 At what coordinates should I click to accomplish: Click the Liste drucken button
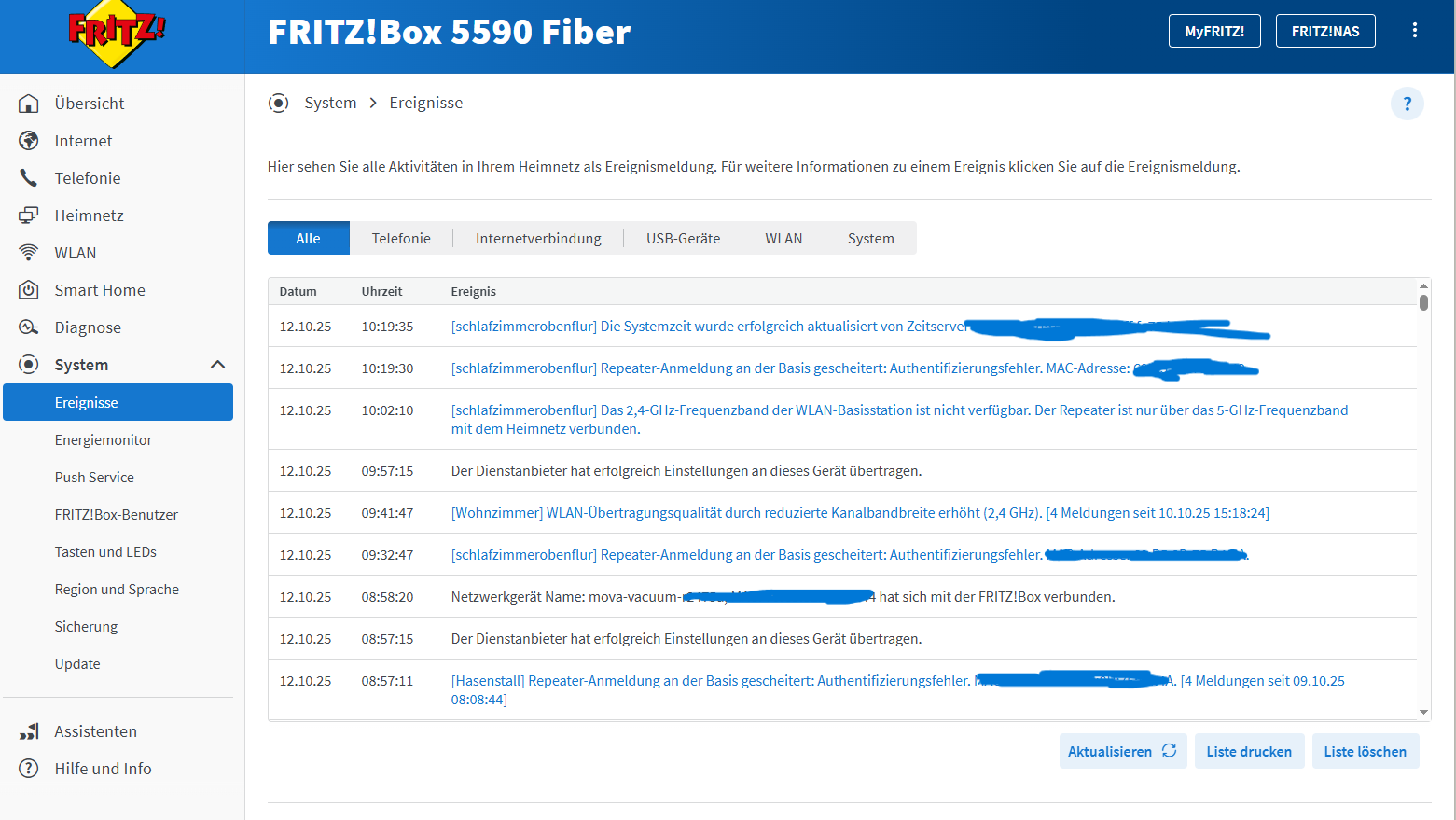coord(1249,751)
